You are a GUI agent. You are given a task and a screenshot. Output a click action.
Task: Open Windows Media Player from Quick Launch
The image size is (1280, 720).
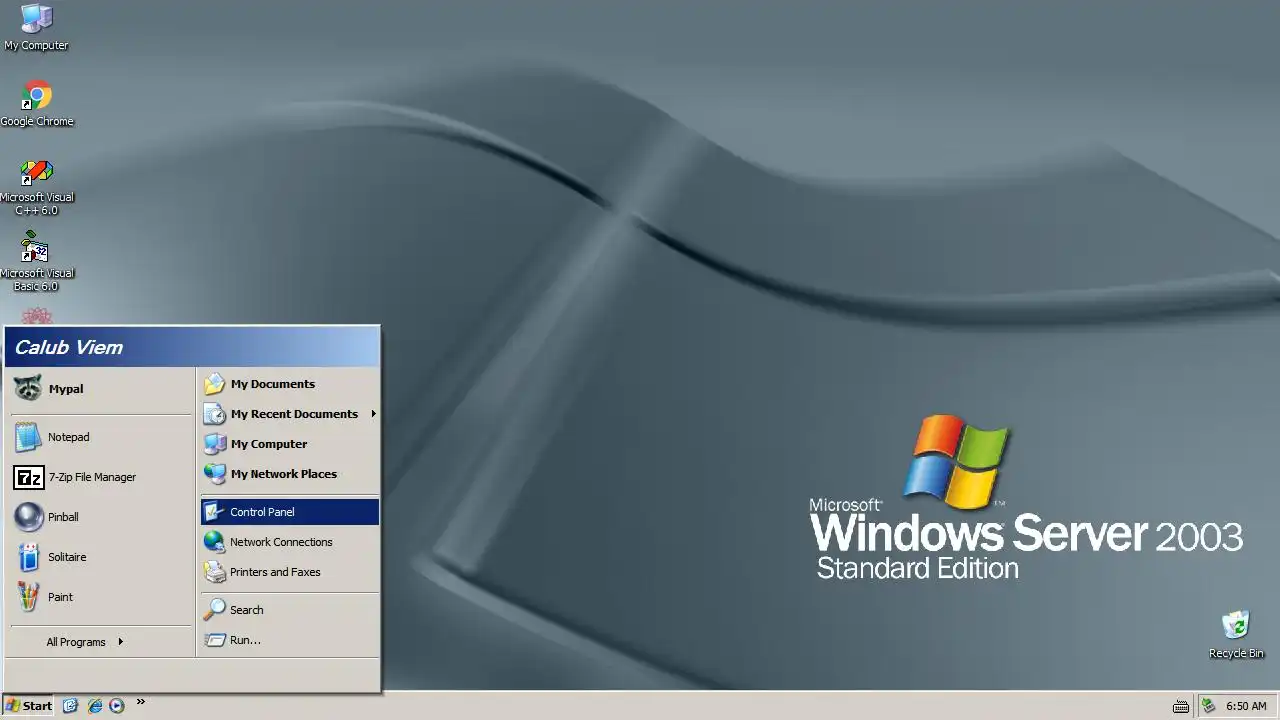tap(117, 706)
